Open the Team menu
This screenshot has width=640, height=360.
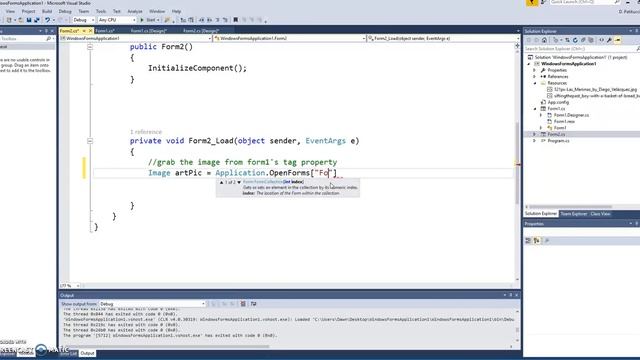(83, 11)
